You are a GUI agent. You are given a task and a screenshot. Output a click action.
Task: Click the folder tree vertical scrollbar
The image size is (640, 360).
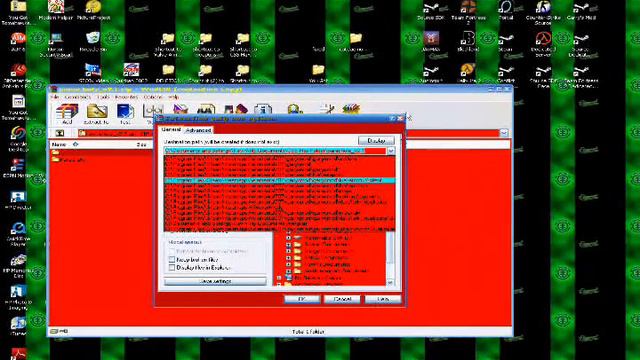click(x=390, y=257)
